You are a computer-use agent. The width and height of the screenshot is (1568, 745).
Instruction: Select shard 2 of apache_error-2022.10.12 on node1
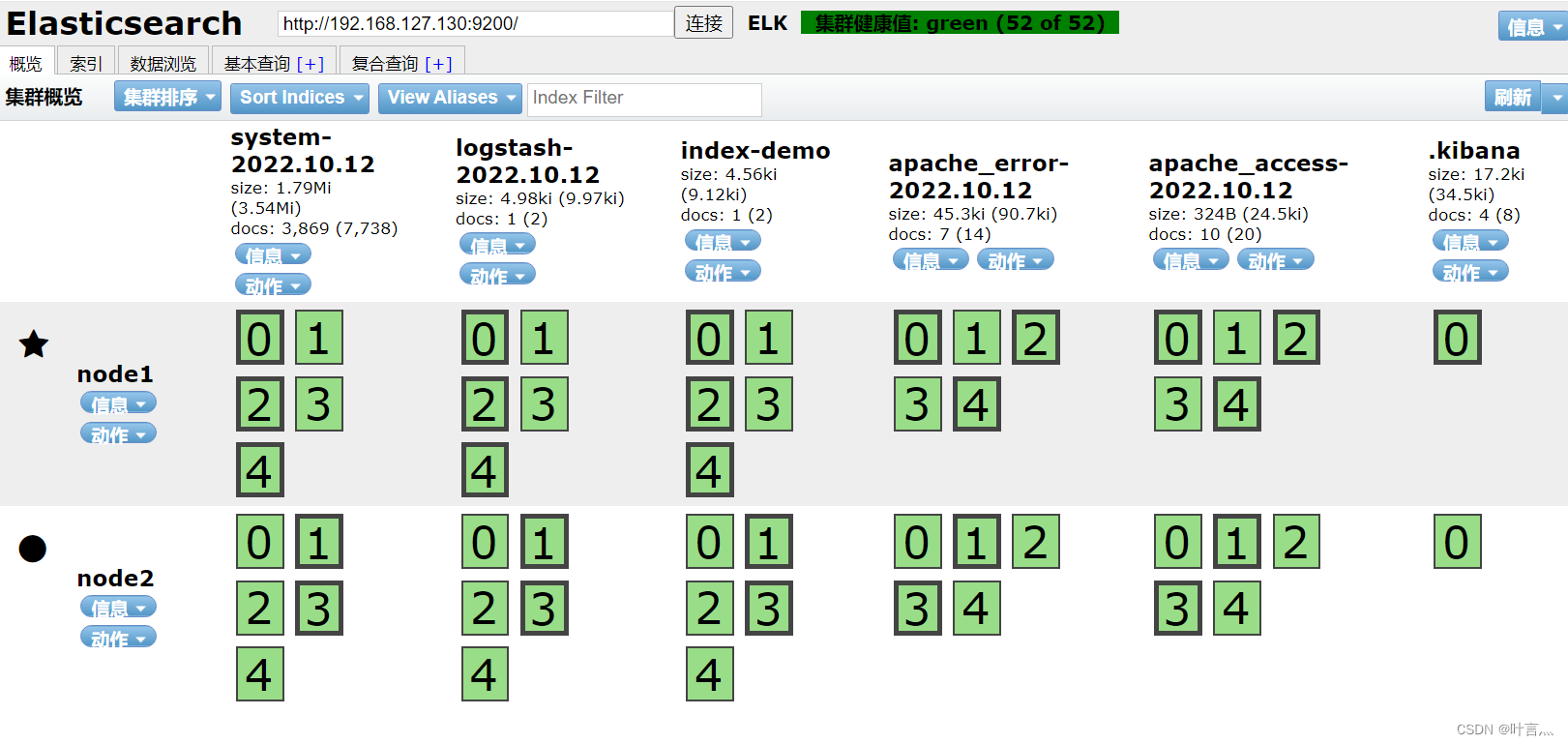click(1036, 338)
